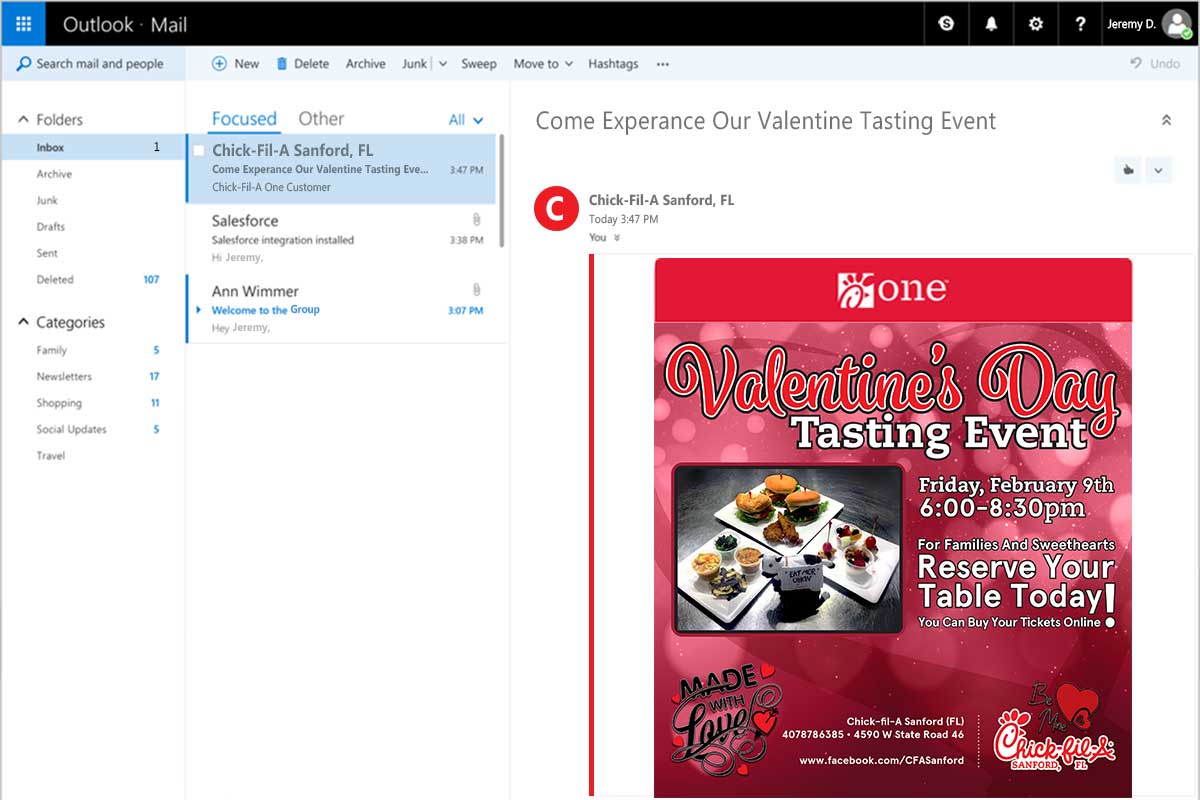
Task: Switch to the Other tab
Action: click(x=321, y=119)
